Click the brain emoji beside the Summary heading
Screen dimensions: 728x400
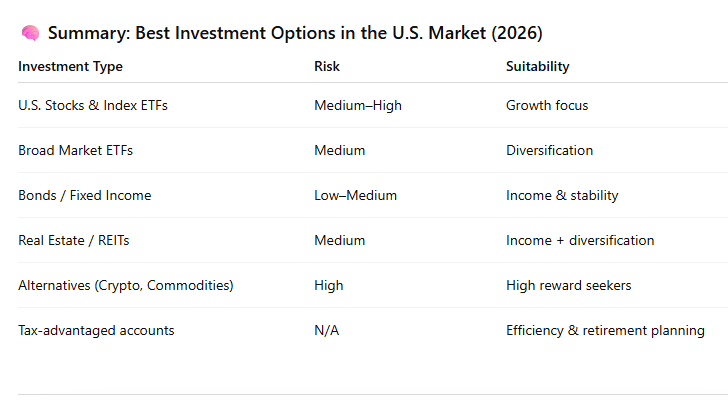click(x=28, y=34)
